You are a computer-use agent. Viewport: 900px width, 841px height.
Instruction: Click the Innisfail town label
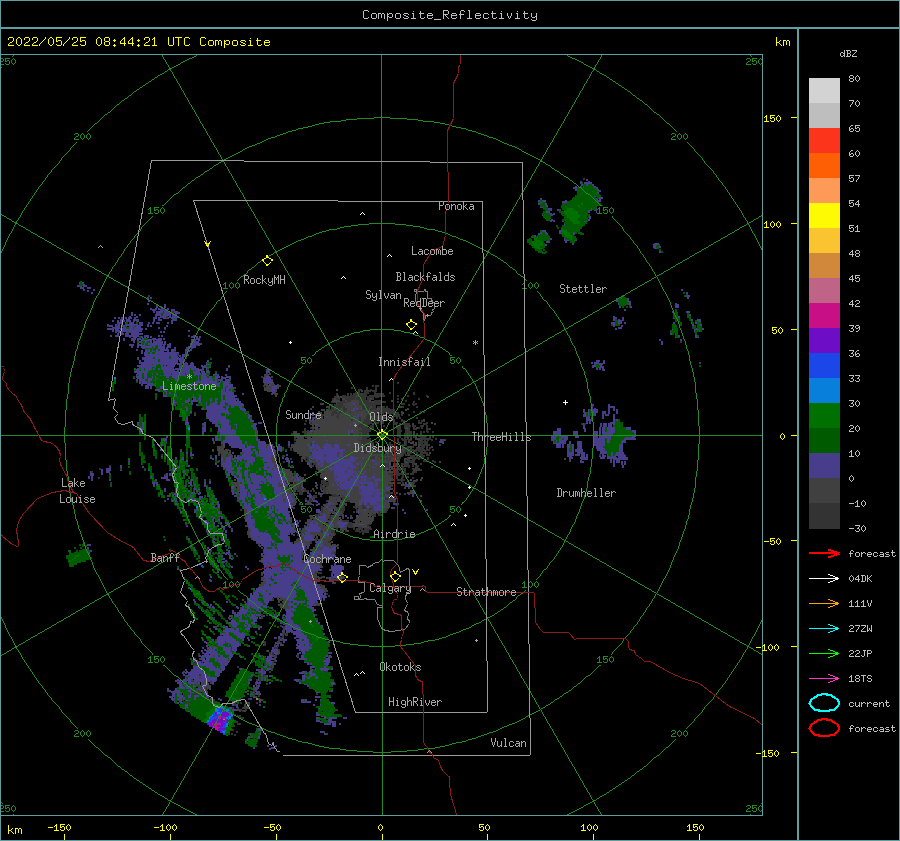pyautogui.click(x=404, y=362)
